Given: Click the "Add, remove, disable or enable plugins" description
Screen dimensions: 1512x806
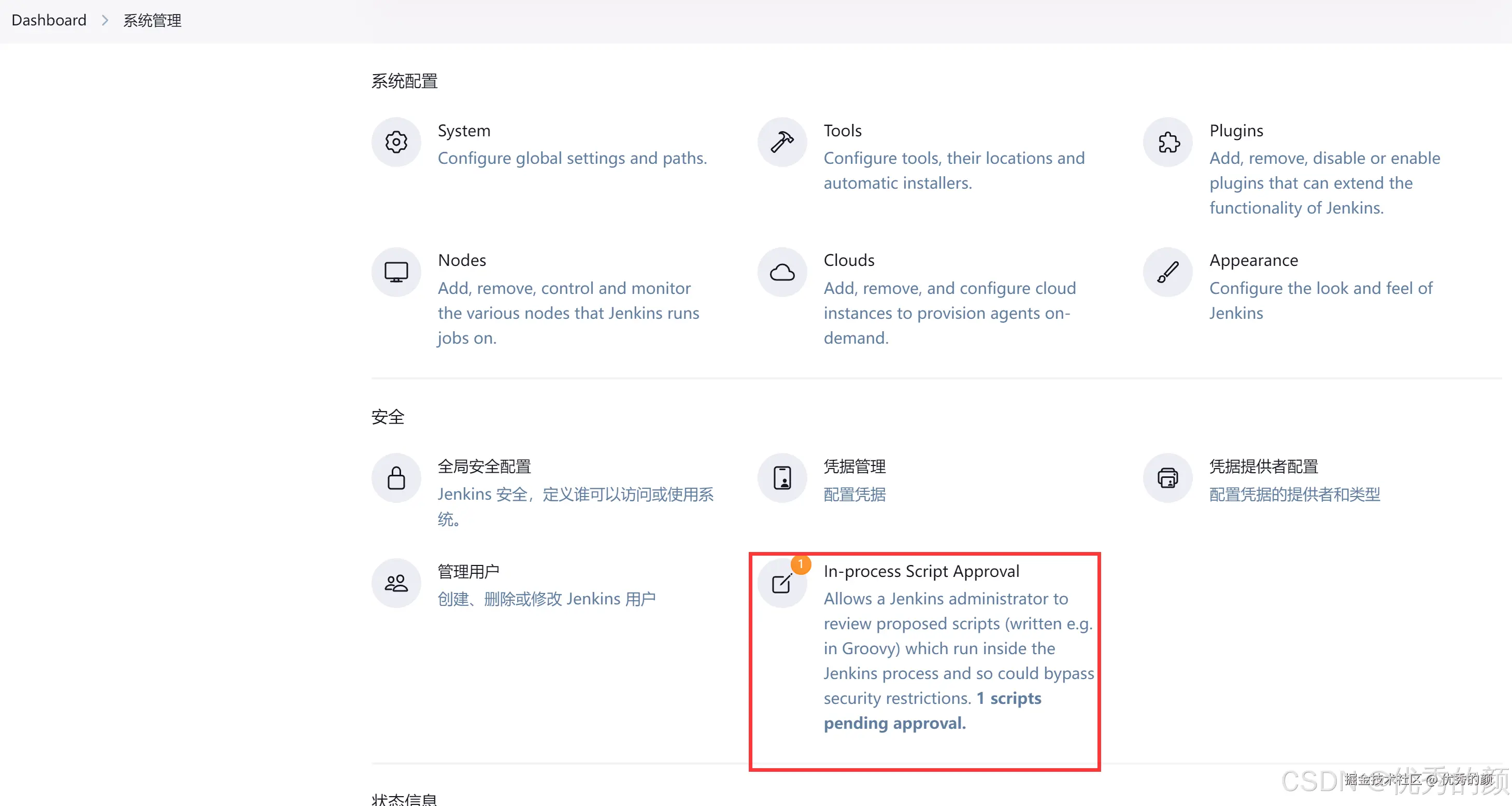Looking at the screenshot, I should pyautogui.click(x=1325, y=183).
